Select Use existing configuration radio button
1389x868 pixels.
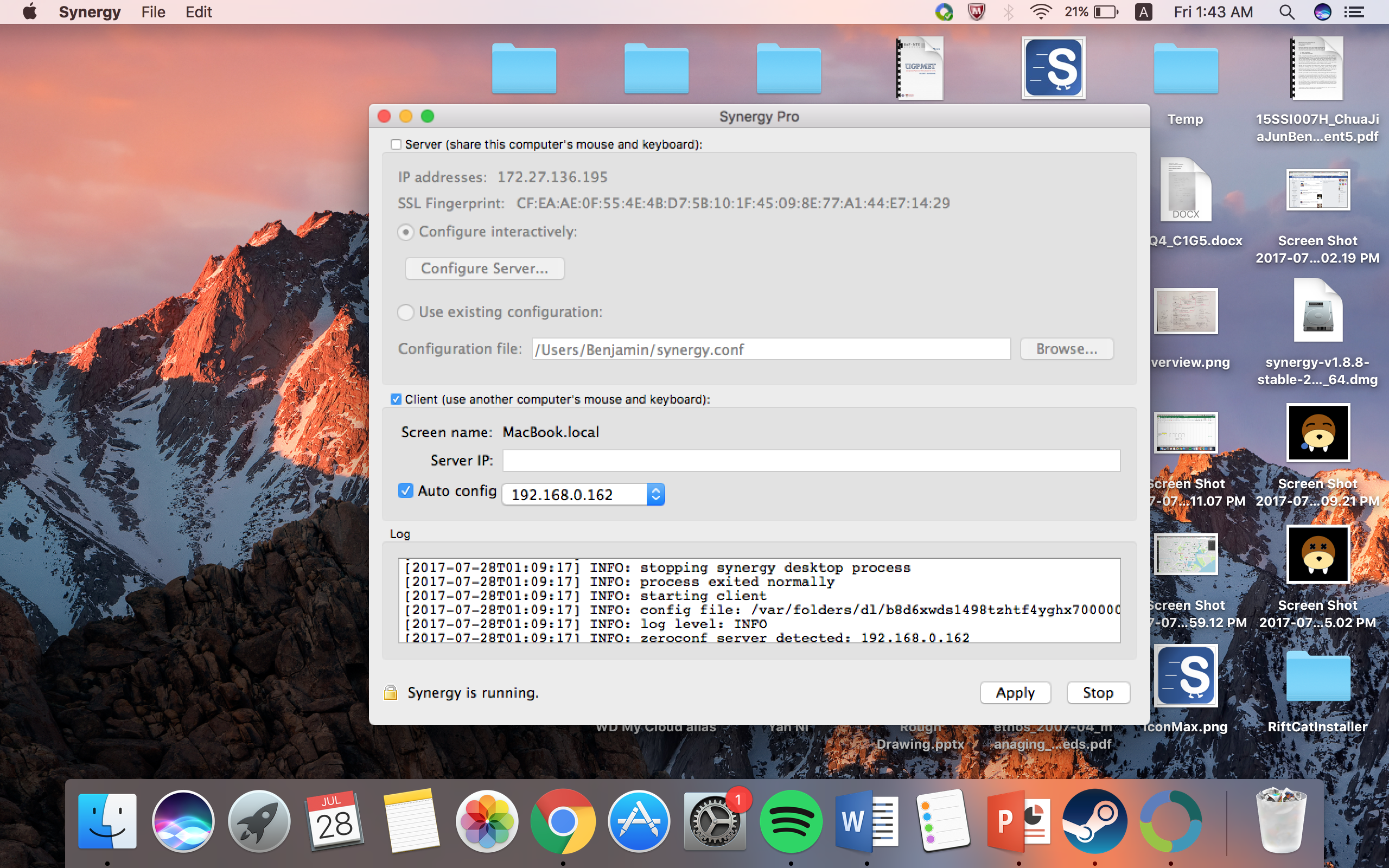pos(406,312)
